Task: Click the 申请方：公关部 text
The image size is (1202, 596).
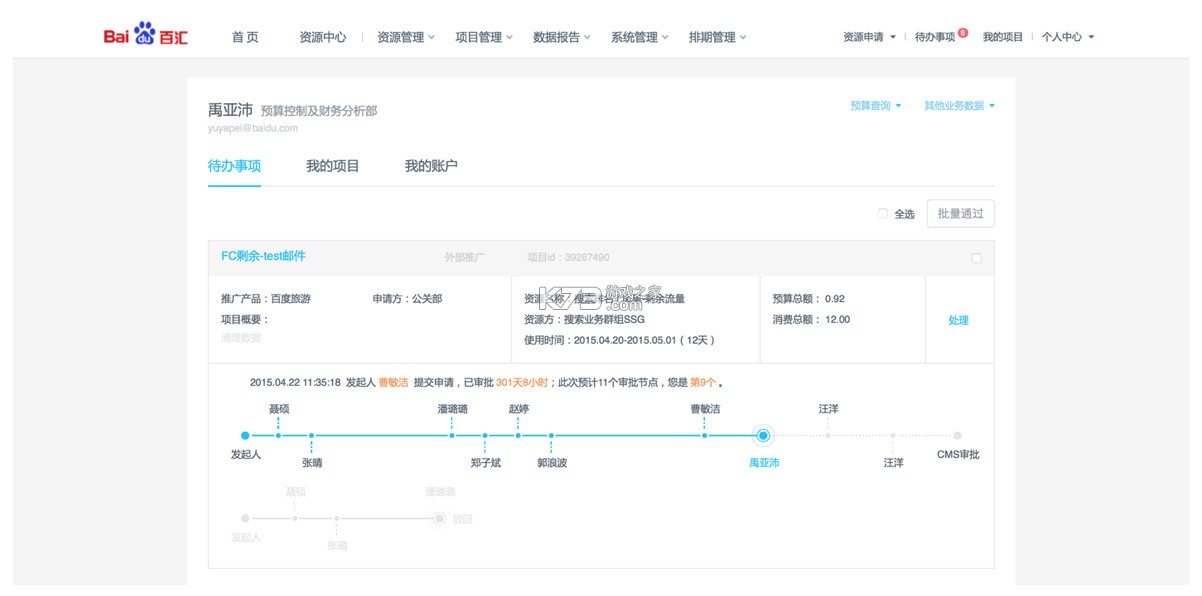Action: coord(407,299)
